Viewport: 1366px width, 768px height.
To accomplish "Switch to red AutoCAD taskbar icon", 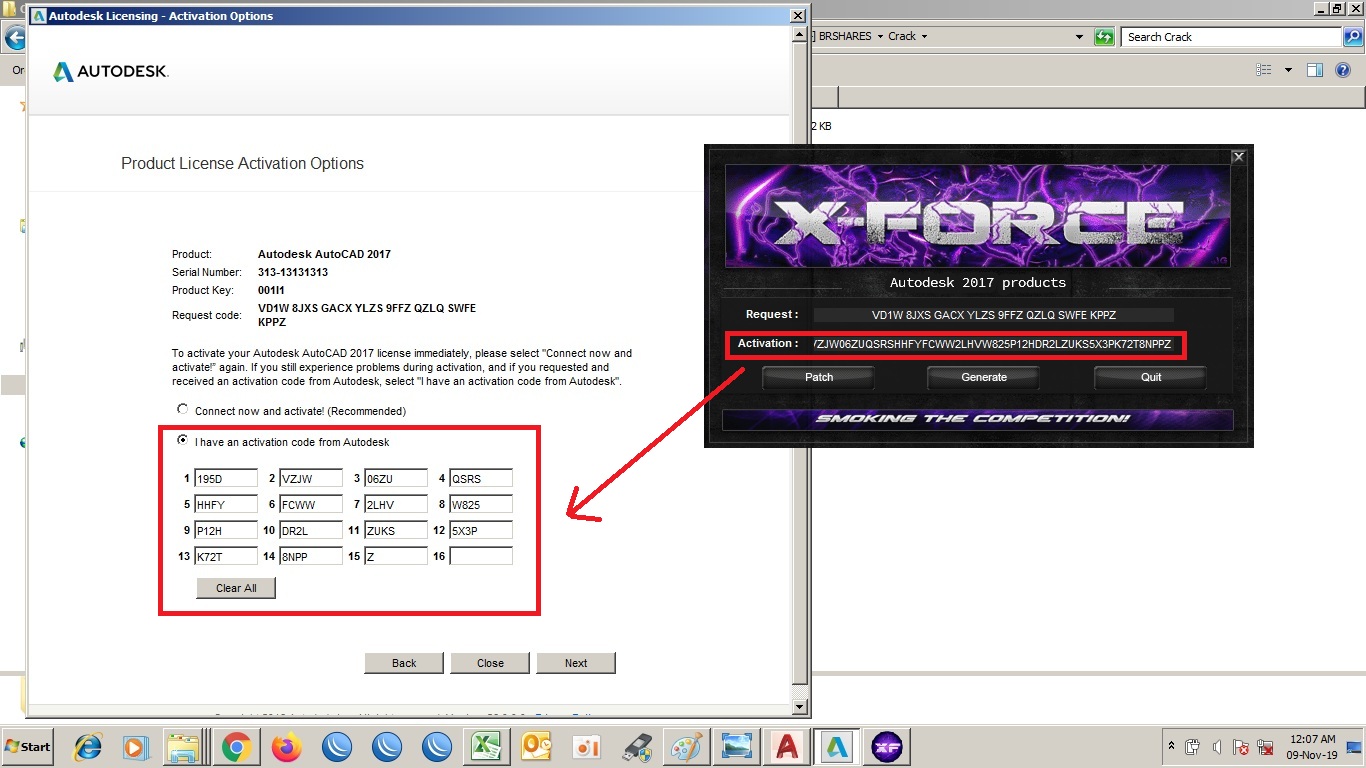I will tap(786, 747).
